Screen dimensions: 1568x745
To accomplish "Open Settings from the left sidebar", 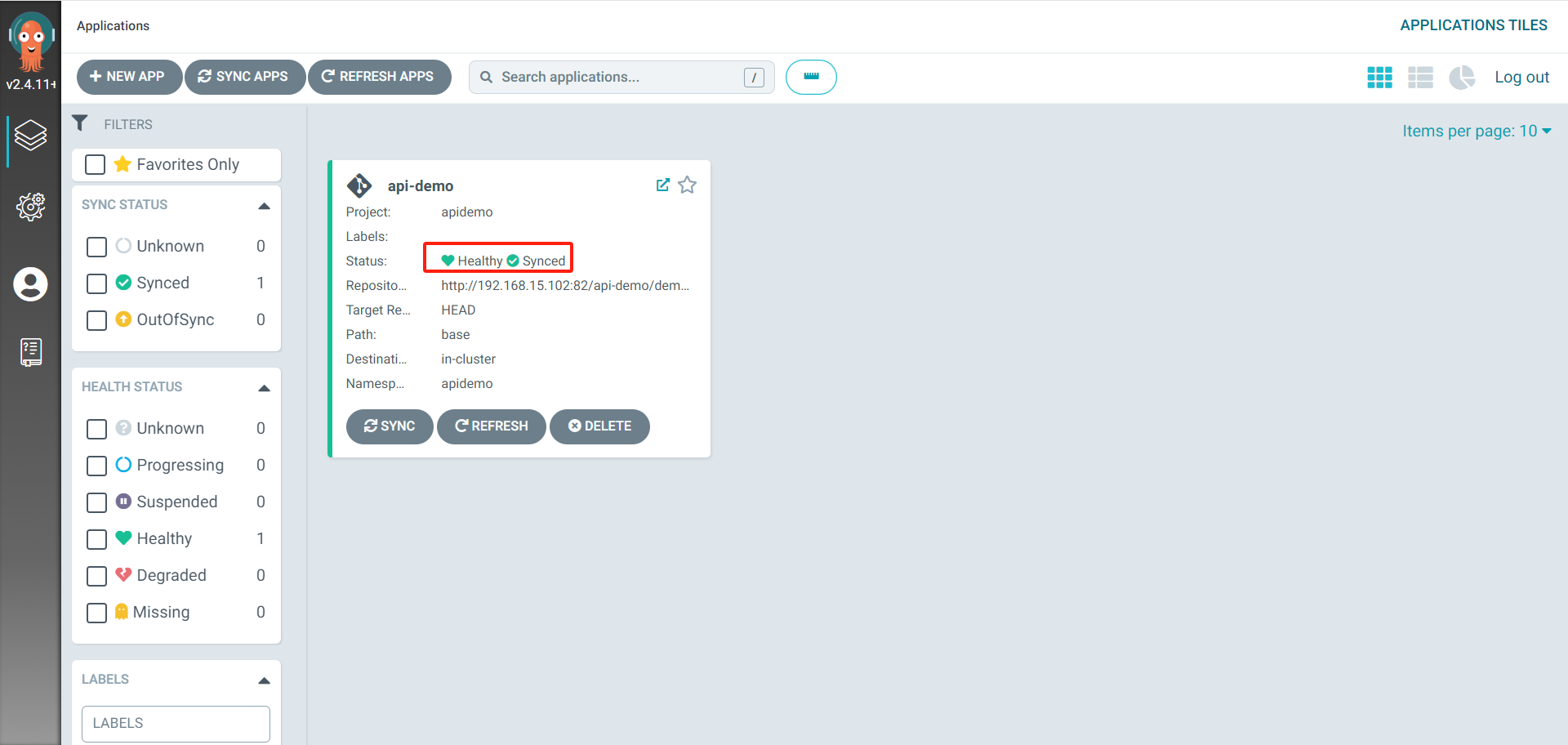I will click(30, 207).
